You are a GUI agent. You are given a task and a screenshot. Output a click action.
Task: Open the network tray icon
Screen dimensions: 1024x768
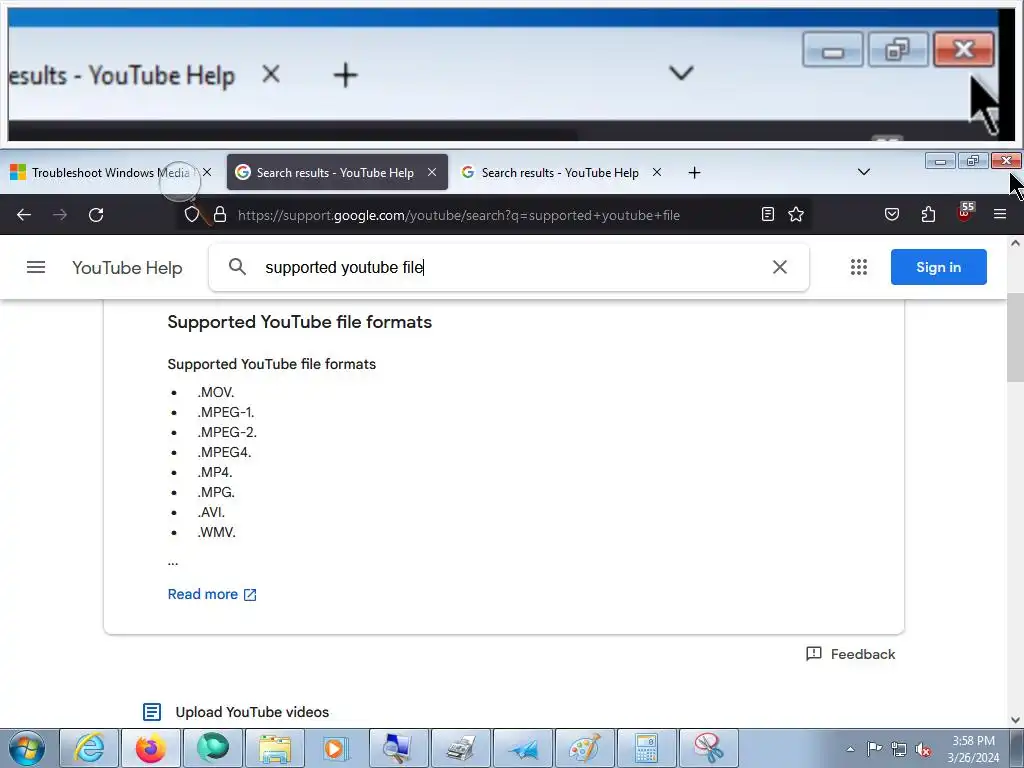tap(899, 749)
